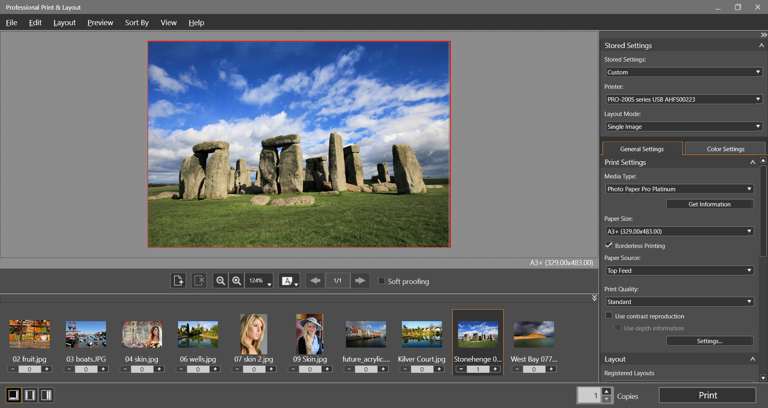This screenshot has width=768, height=408.
Task: Go to previous page arrow
Action: [315, 281]
